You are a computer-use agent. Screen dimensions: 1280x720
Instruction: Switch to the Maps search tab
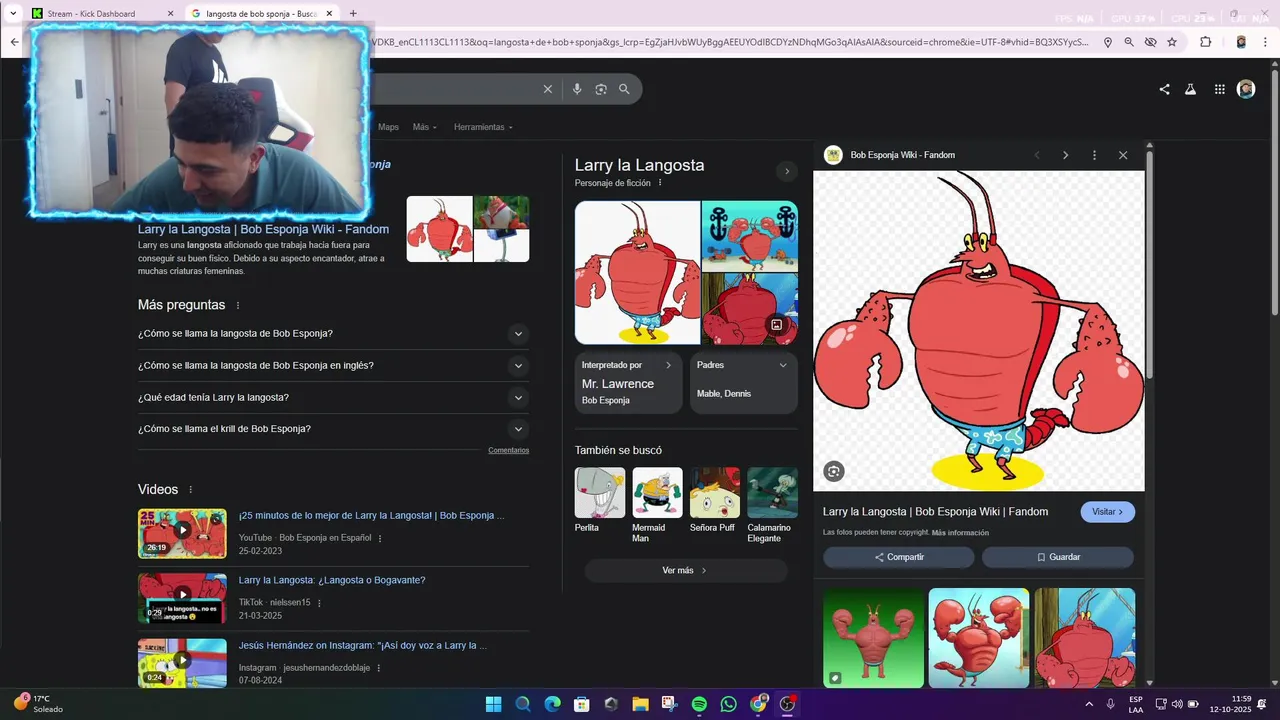pyautogui.click(x=388, y=127)
